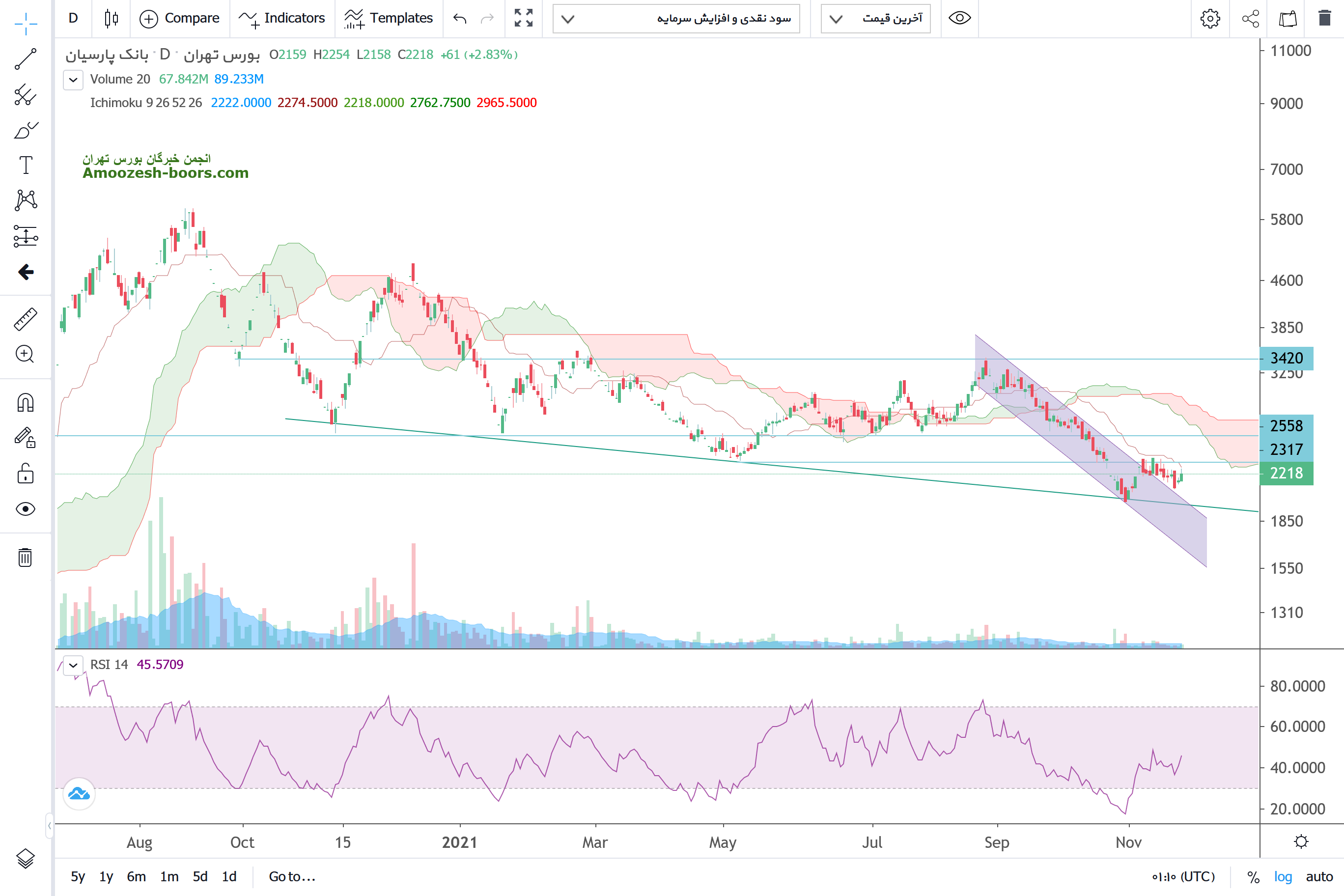Activate the zoom in tool
1344x896 pixels.
[26, 354]
